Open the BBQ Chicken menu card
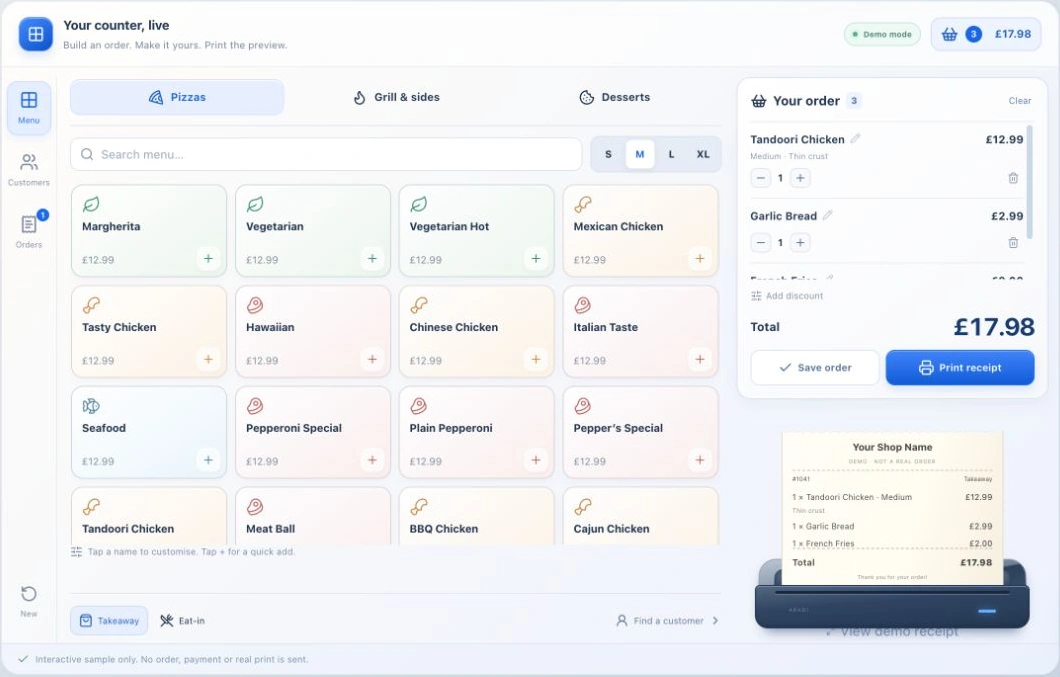This screenshot has width=1060, height=677. point(477,516)
